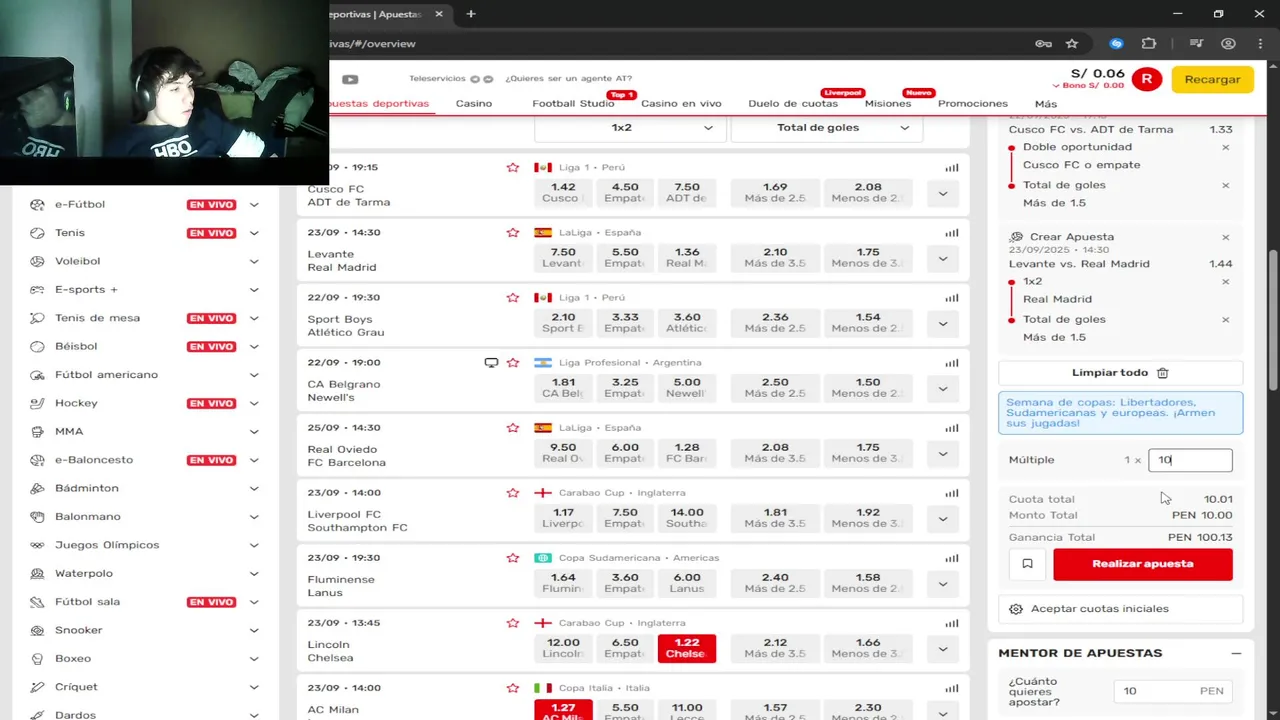Click the Bádminton shuttlecock icon
Viewport: 1280px width, 720px height.
pos(37,488)
